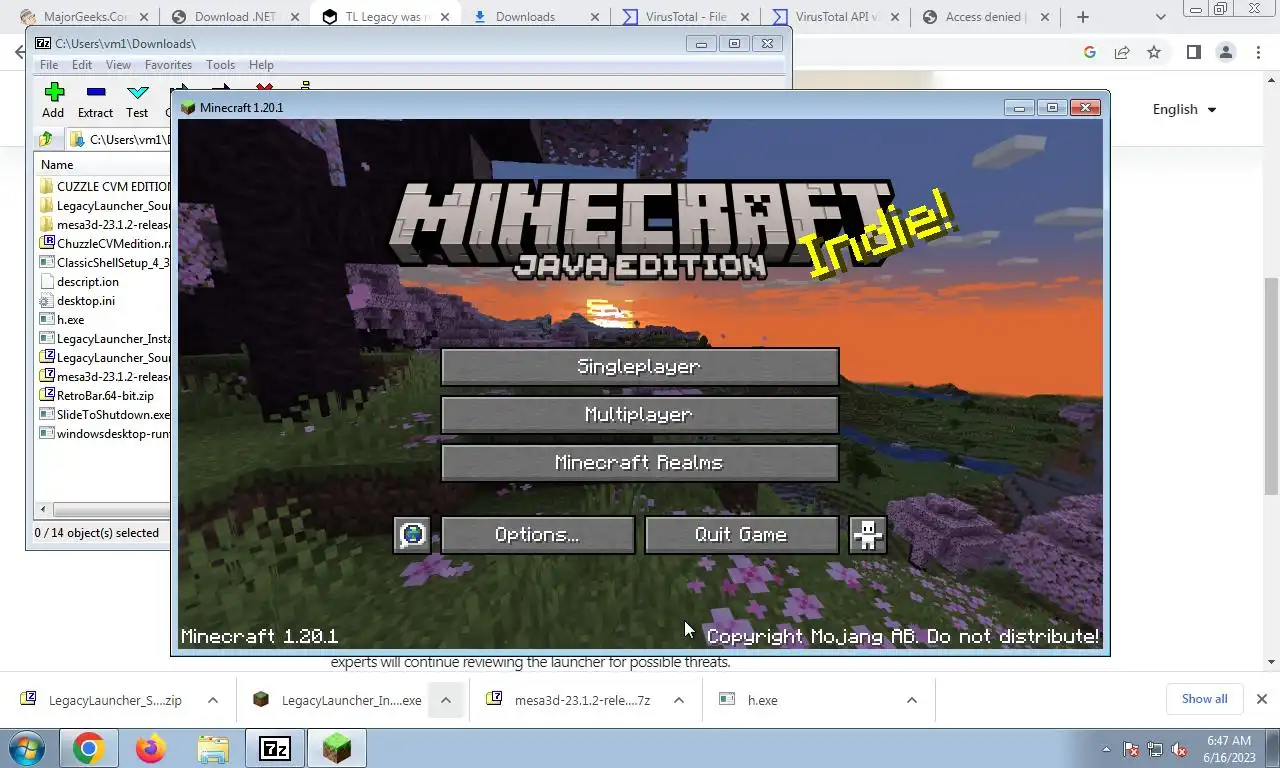Select SlideToShutdown.exe in the list

105,415
